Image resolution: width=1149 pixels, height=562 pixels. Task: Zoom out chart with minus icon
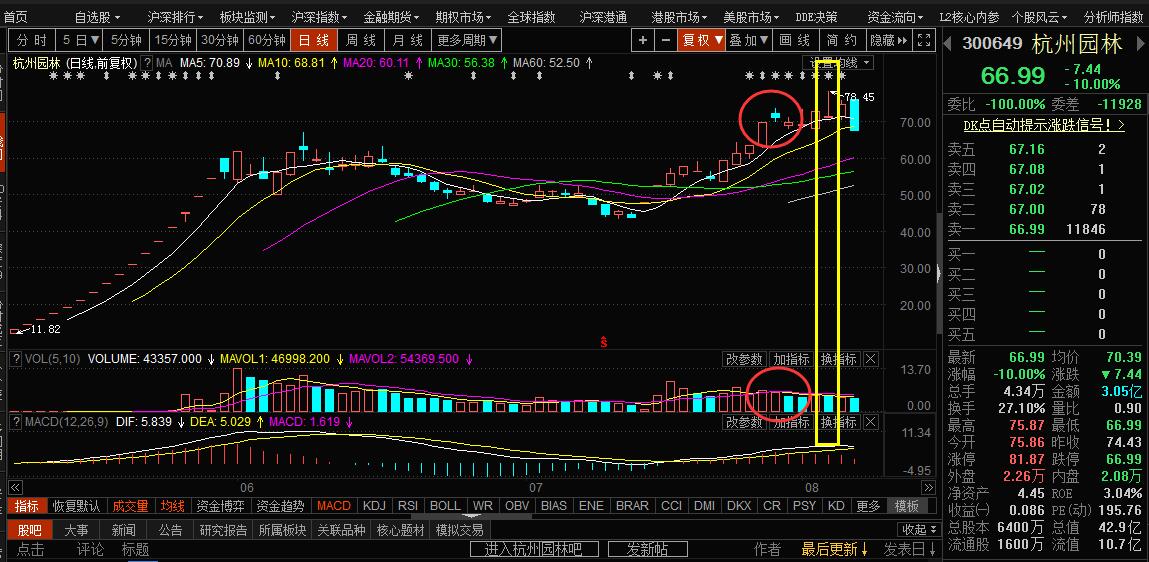pos(665,40)
